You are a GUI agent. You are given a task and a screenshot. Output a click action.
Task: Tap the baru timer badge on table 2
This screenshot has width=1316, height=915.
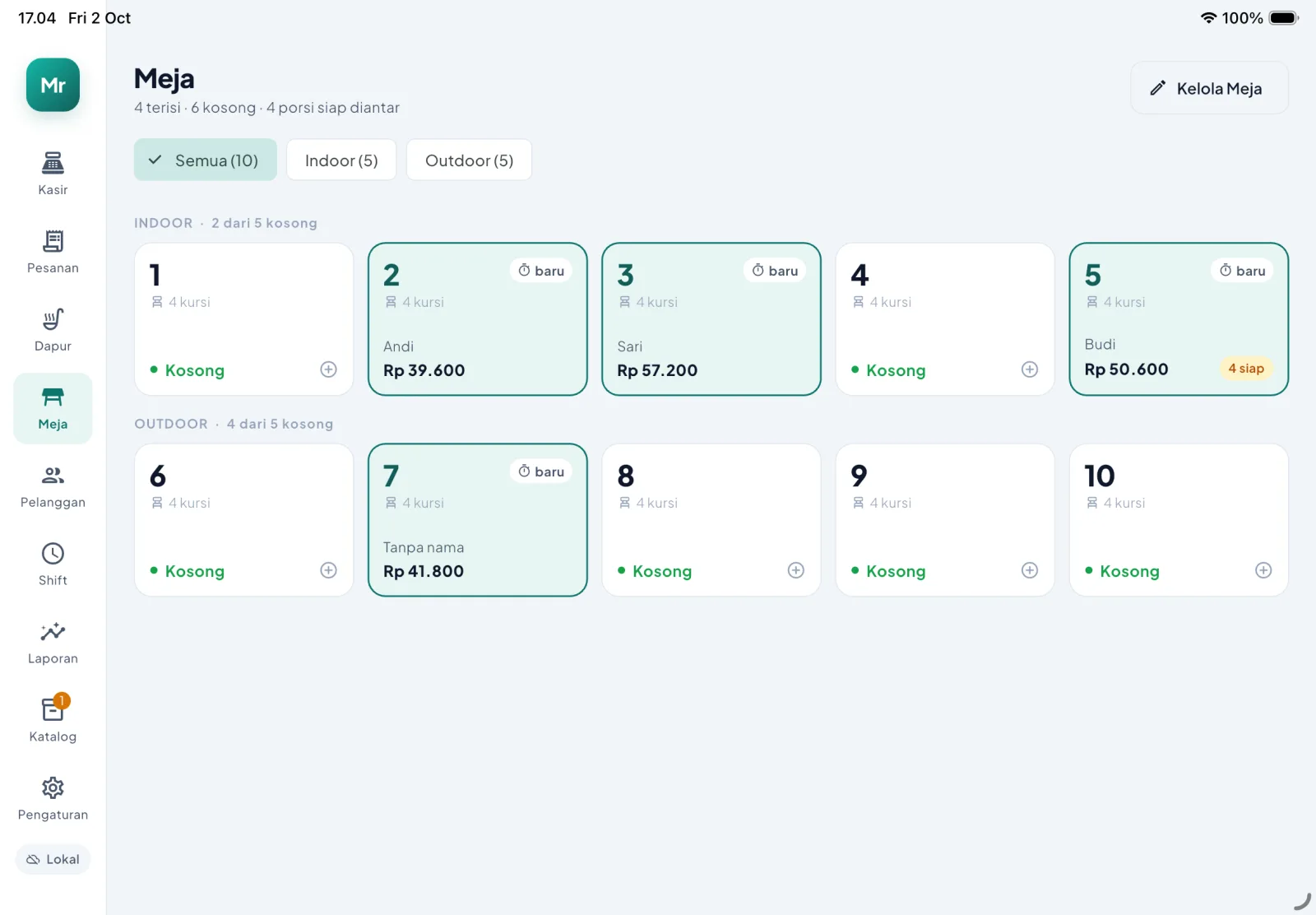tap(541, 271)
